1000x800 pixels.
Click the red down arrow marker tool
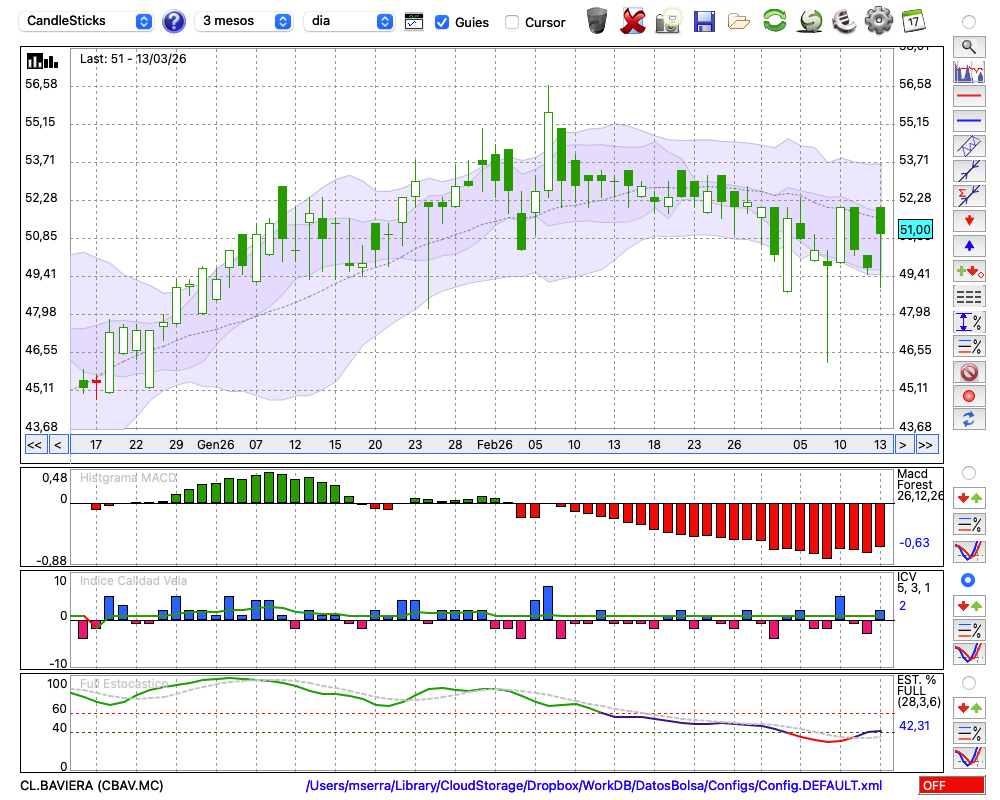(x=969, y=221)
